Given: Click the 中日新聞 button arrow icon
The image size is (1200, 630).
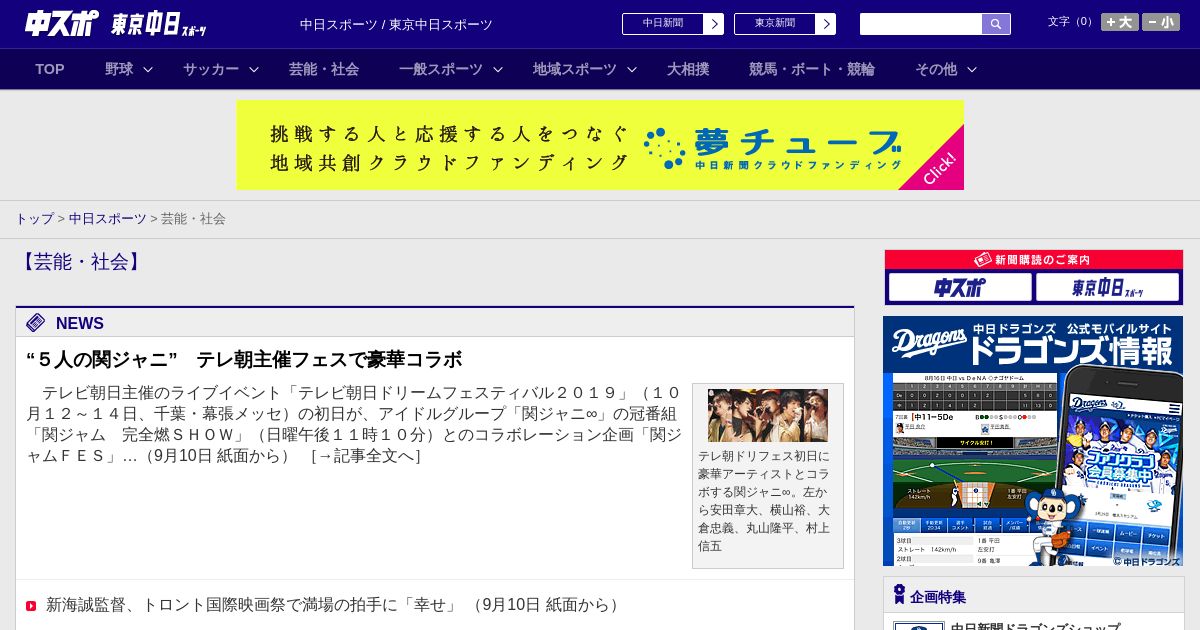Looking at the screenshot, I should pyautogui.click(x=714, y=24).
